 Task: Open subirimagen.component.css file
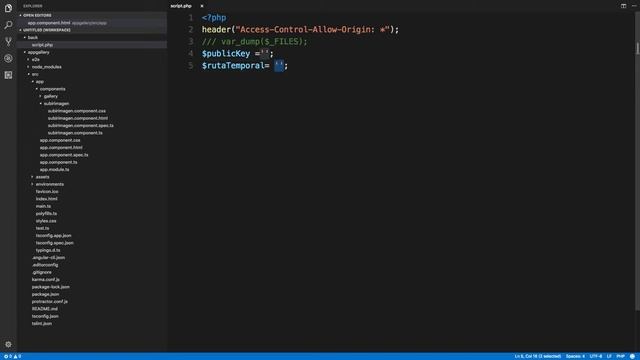pos(77,111)
